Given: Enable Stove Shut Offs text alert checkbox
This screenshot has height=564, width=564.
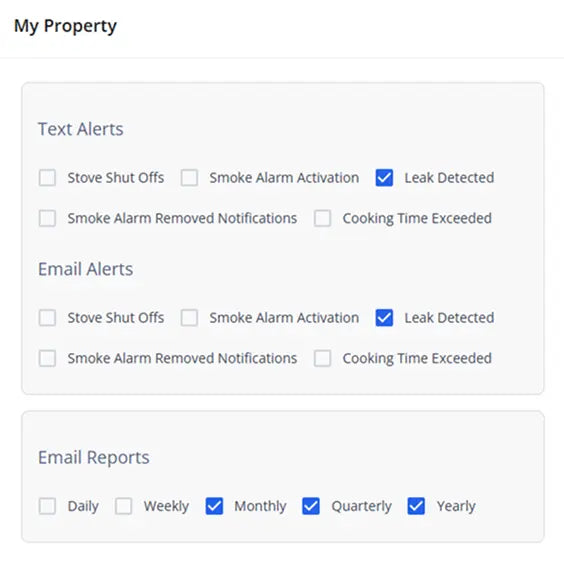Looking at the screenshot, I should [x=47, y=178].
